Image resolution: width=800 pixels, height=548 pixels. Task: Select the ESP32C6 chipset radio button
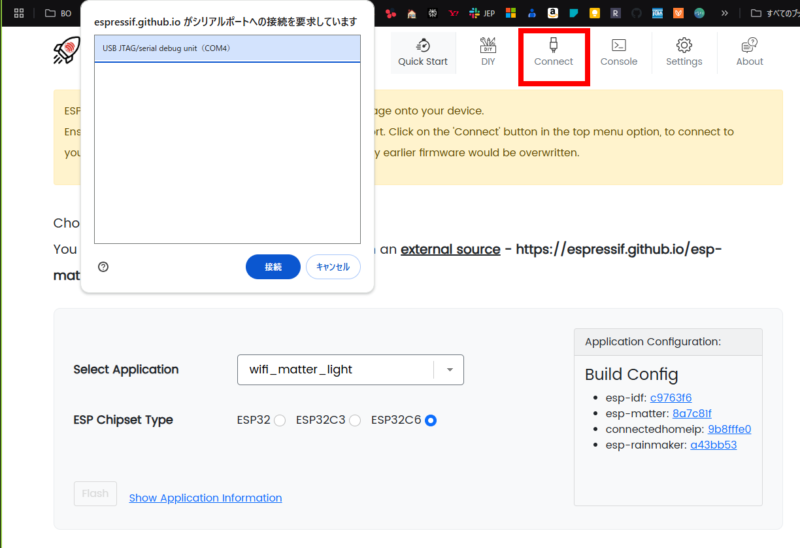[431, 421]
